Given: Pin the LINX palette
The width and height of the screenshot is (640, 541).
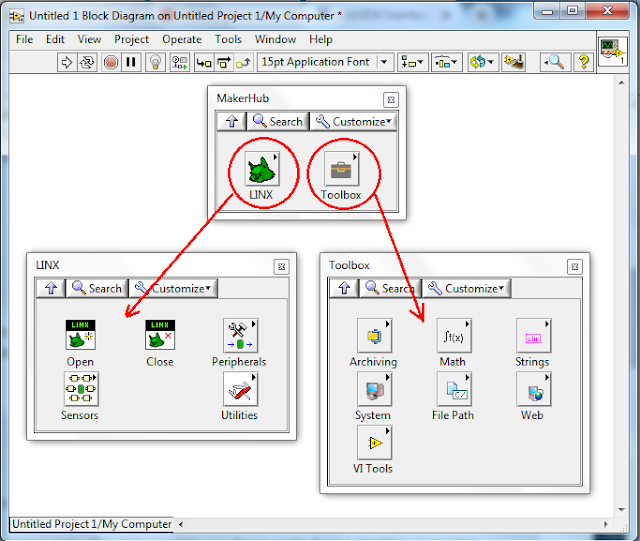Looking at the screenshot, I should [281, 267].
